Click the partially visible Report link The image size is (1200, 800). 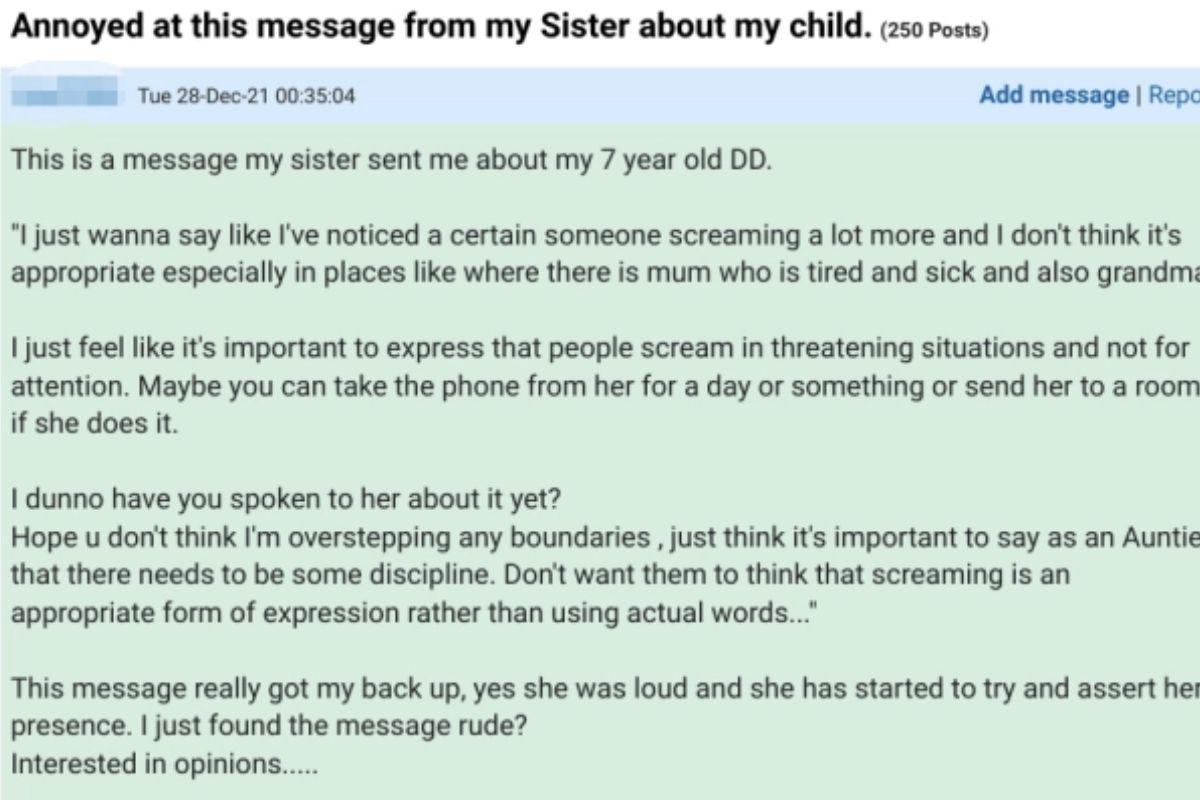click(1172, 95)
